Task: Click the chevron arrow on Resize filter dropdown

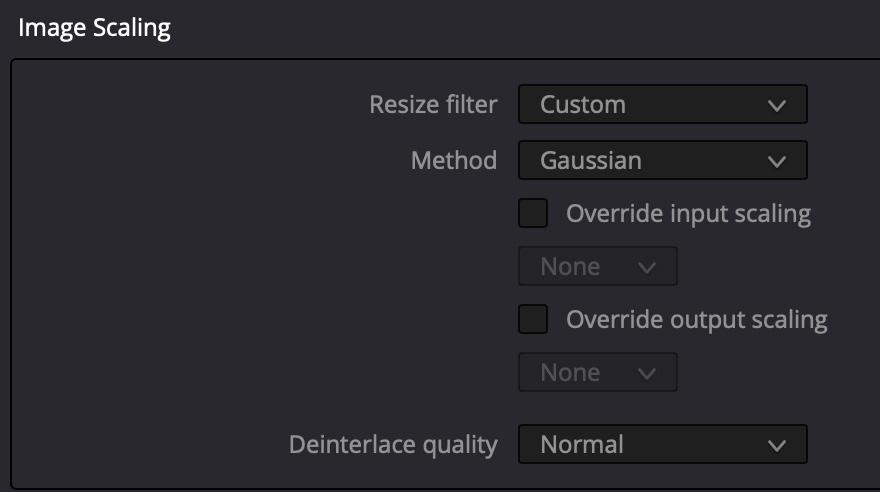Action: point(777,105)
